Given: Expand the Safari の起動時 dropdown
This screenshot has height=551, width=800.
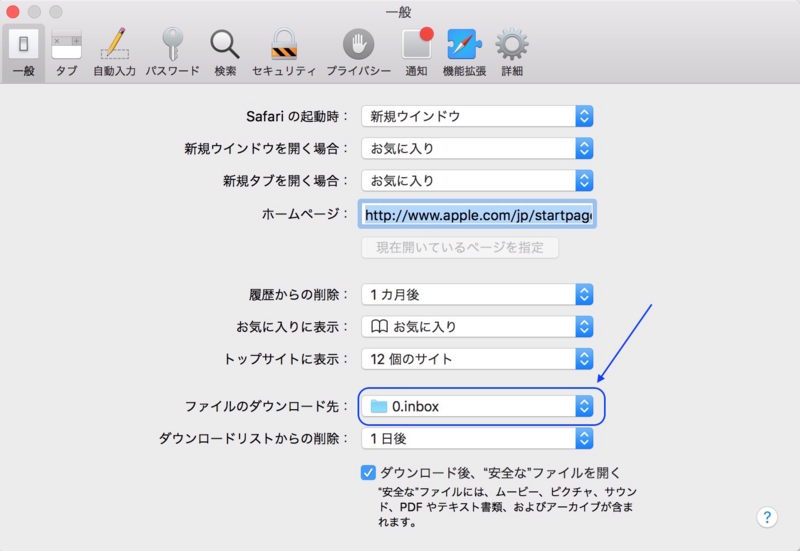Looking at the screenshot, I should pyautogui.click(x=477, y=116).
